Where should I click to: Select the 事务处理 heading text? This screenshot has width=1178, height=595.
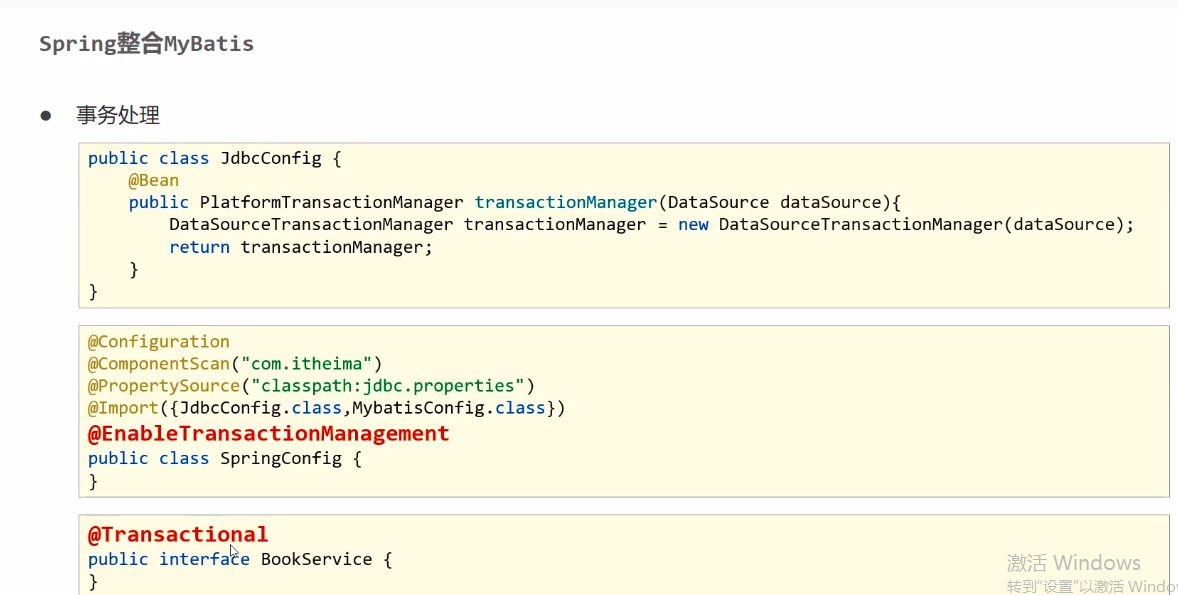tap(118, 116)
